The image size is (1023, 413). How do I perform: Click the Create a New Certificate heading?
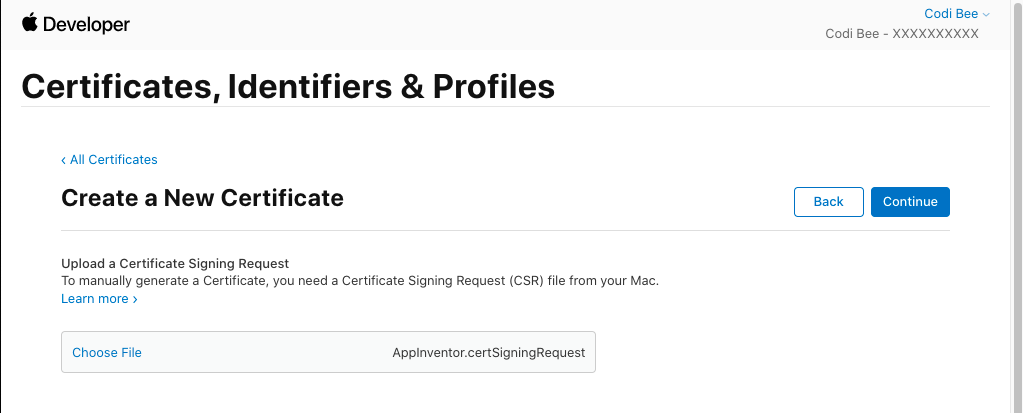coord(202,198)
